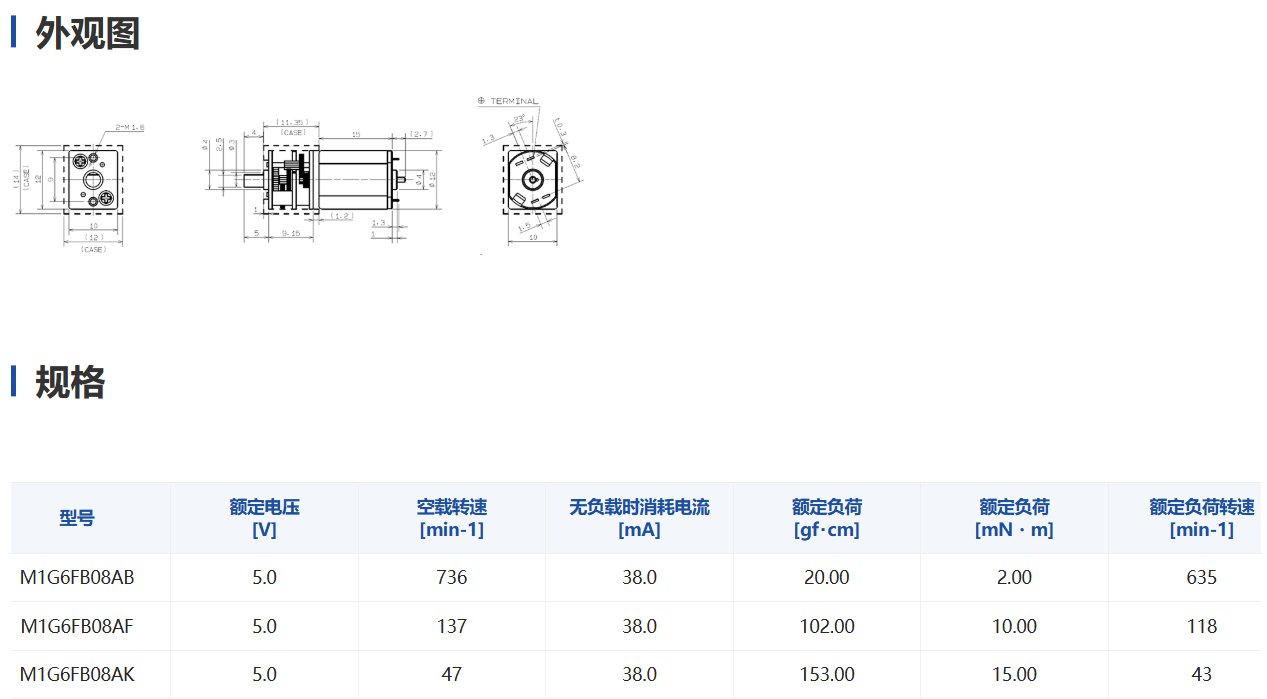Click the rated load speed value 43
The width and height of the screenshot is (1267, 699).
pyautogui.click(x=1201, y=674)
